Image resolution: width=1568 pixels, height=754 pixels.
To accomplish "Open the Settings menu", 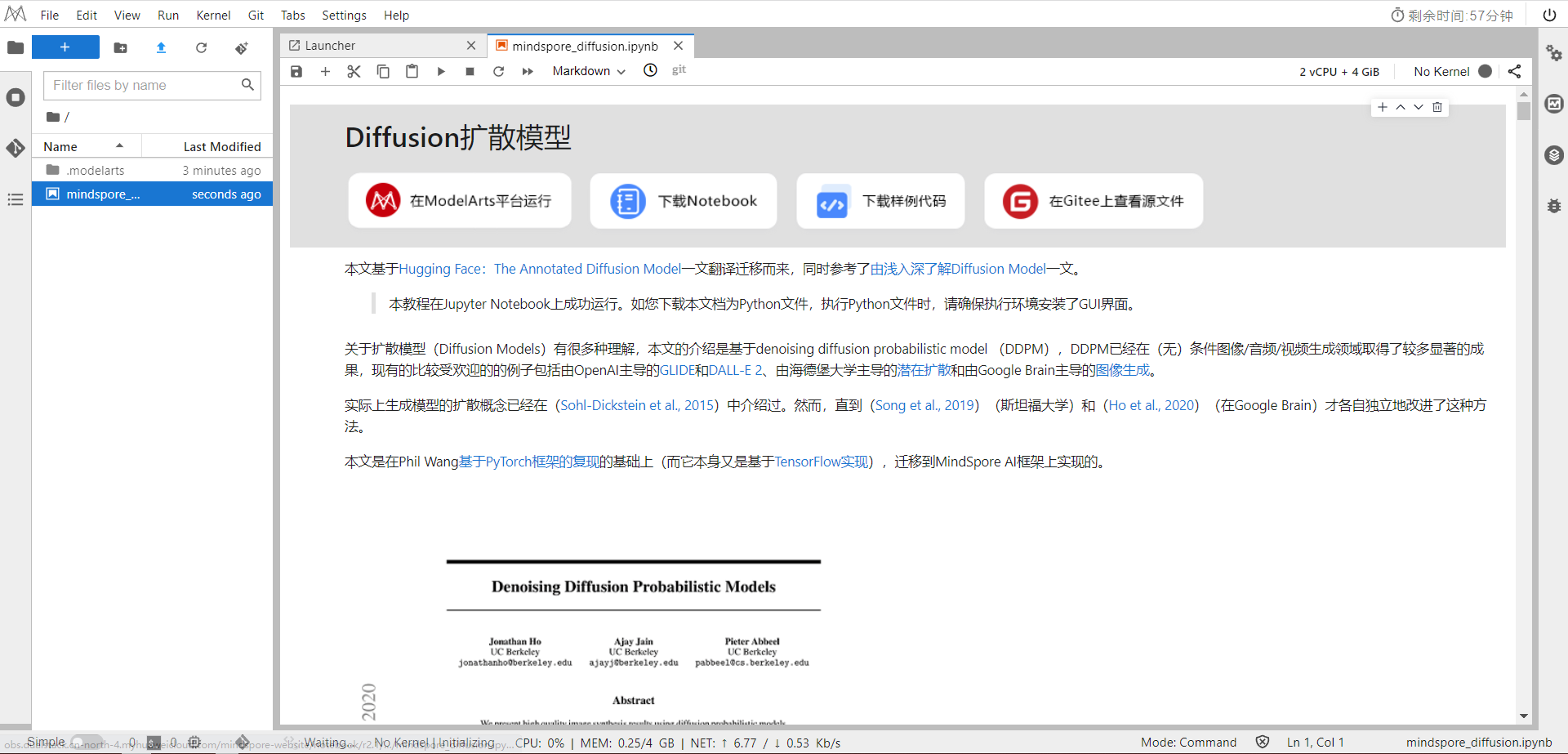I will pyautogui.click(x=344, y=15).
